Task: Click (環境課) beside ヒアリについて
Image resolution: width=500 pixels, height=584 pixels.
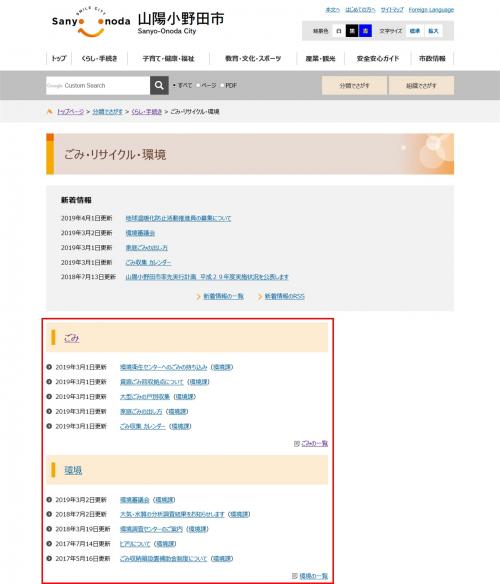Action: click(x=165, y=544)
